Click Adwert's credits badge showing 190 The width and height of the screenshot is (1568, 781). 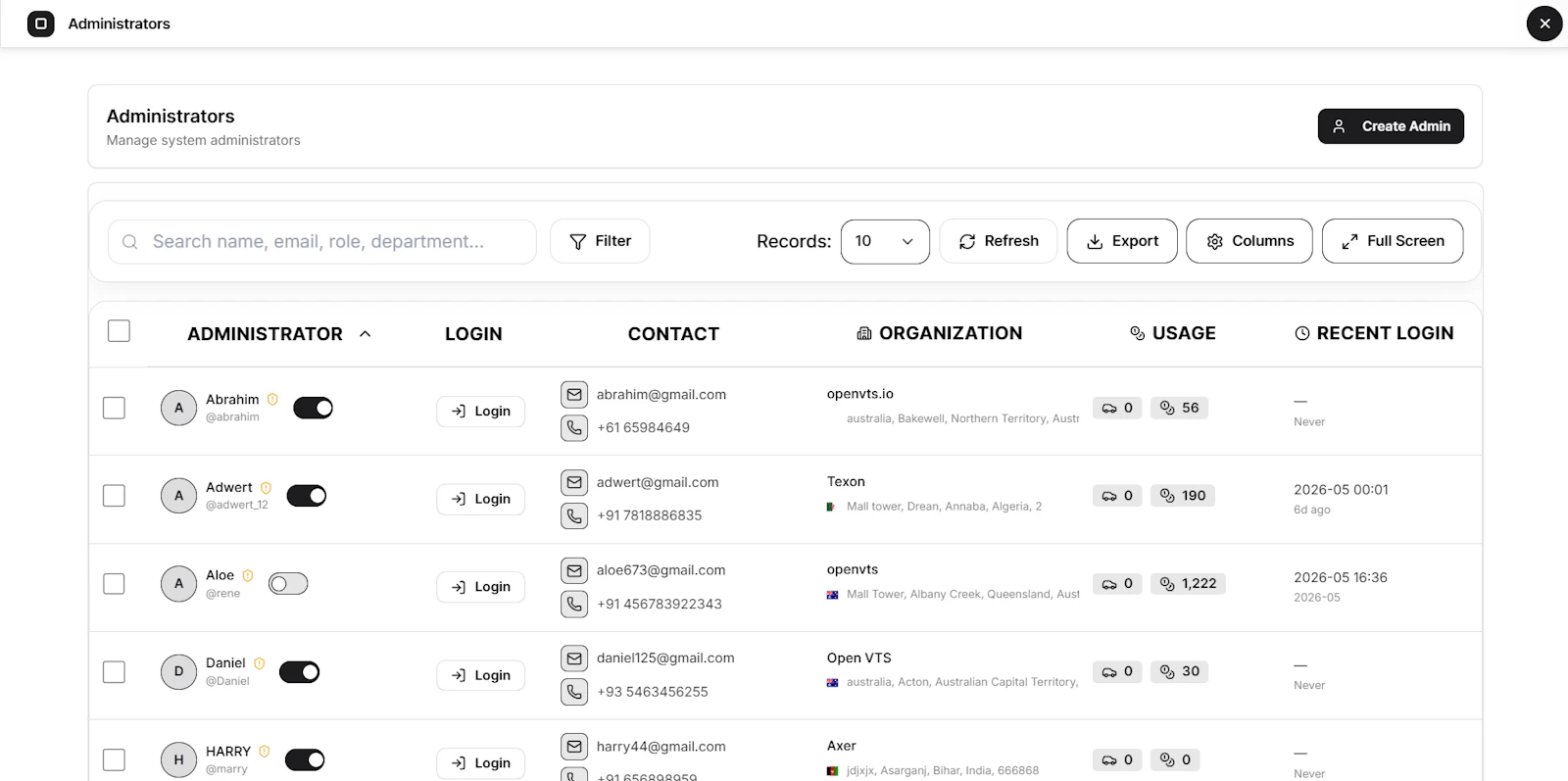1183,496
